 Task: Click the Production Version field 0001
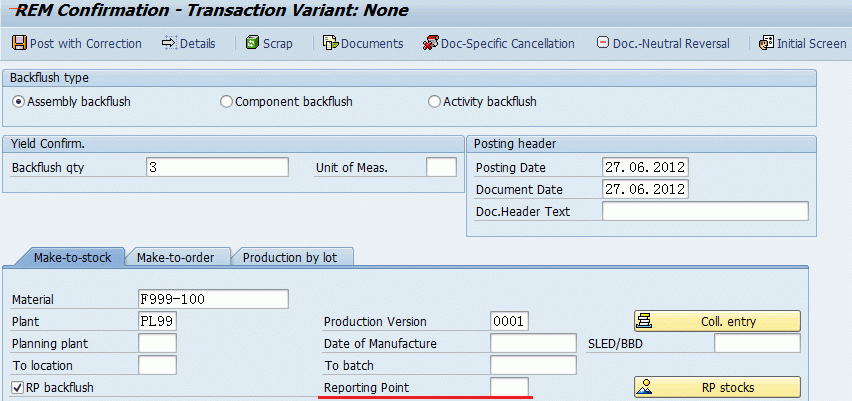509,321
